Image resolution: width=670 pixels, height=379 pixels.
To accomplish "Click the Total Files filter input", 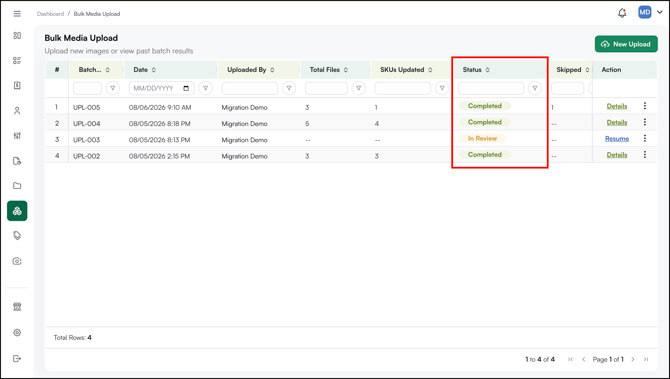I will pos(326,88).
